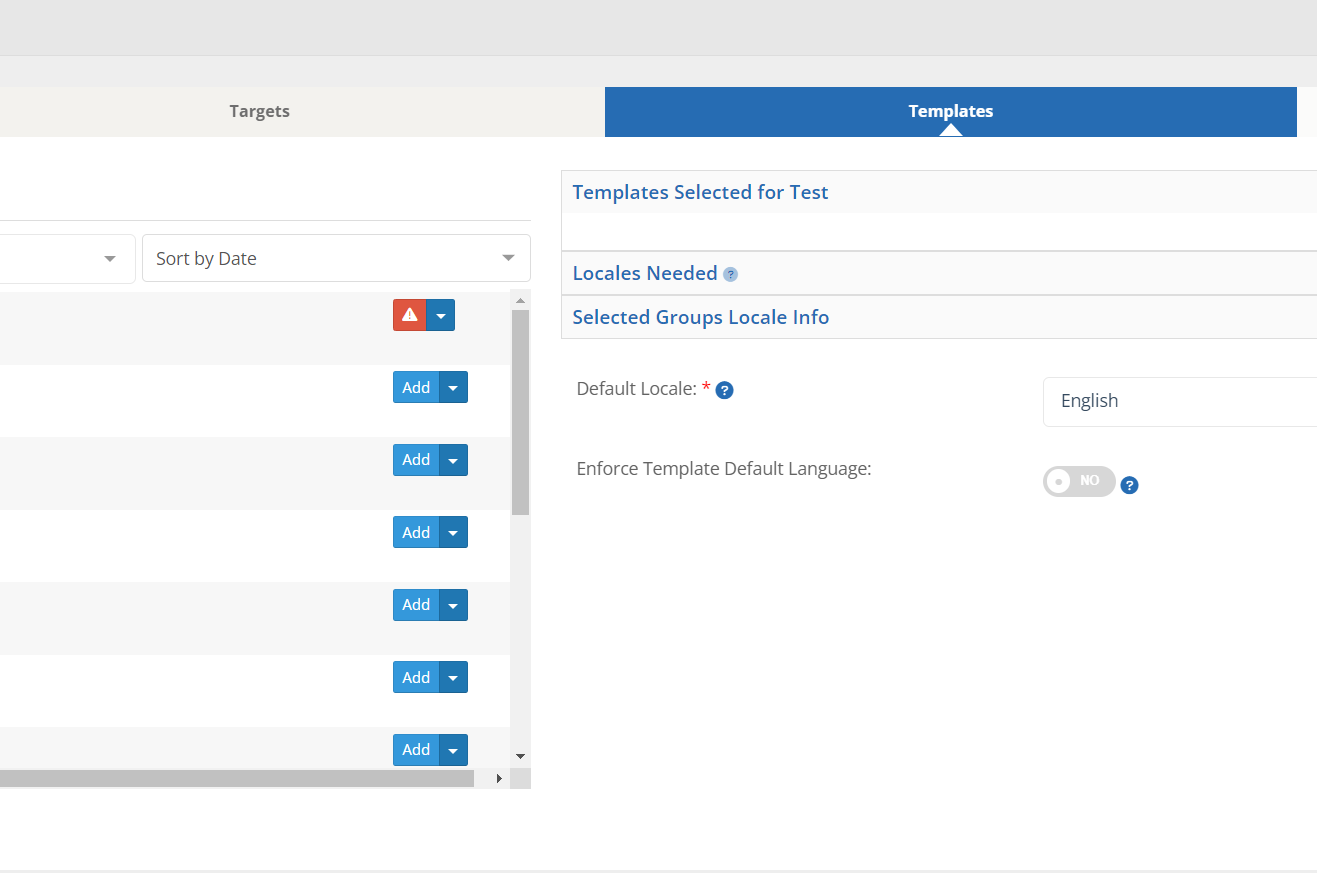1317x873 pixels.
Task: Open the arrow menu beside the fifth Add button
Action: pos(453,678)
